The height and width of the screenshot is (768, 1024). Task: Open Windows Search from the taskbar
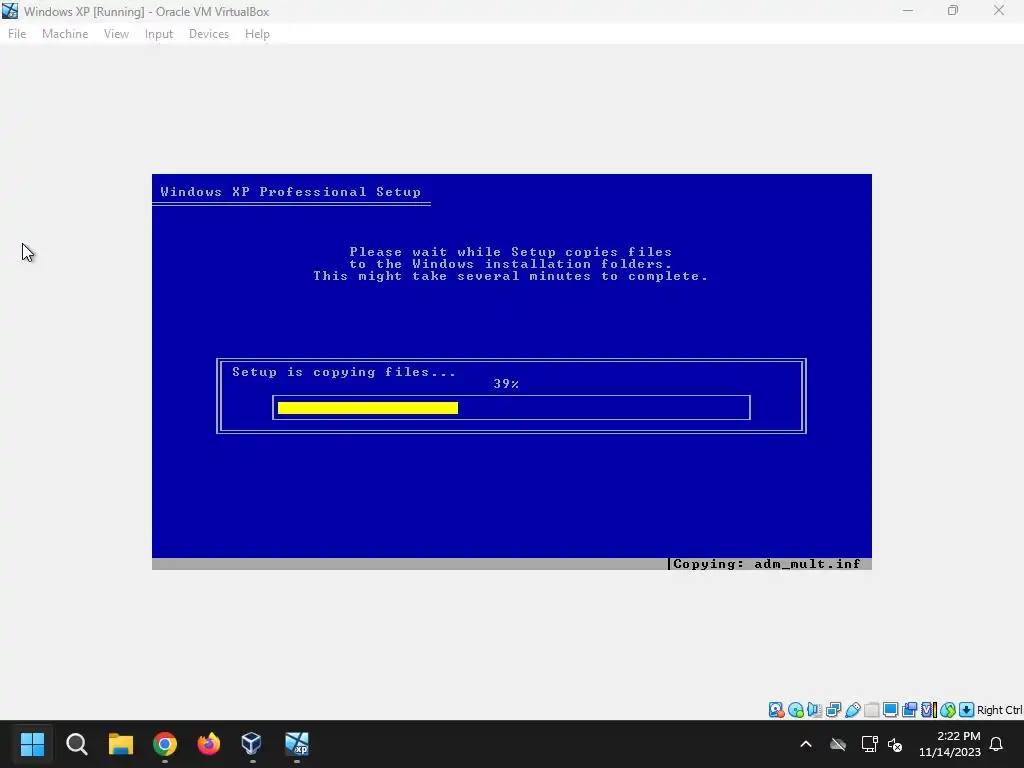pos(76,744)
